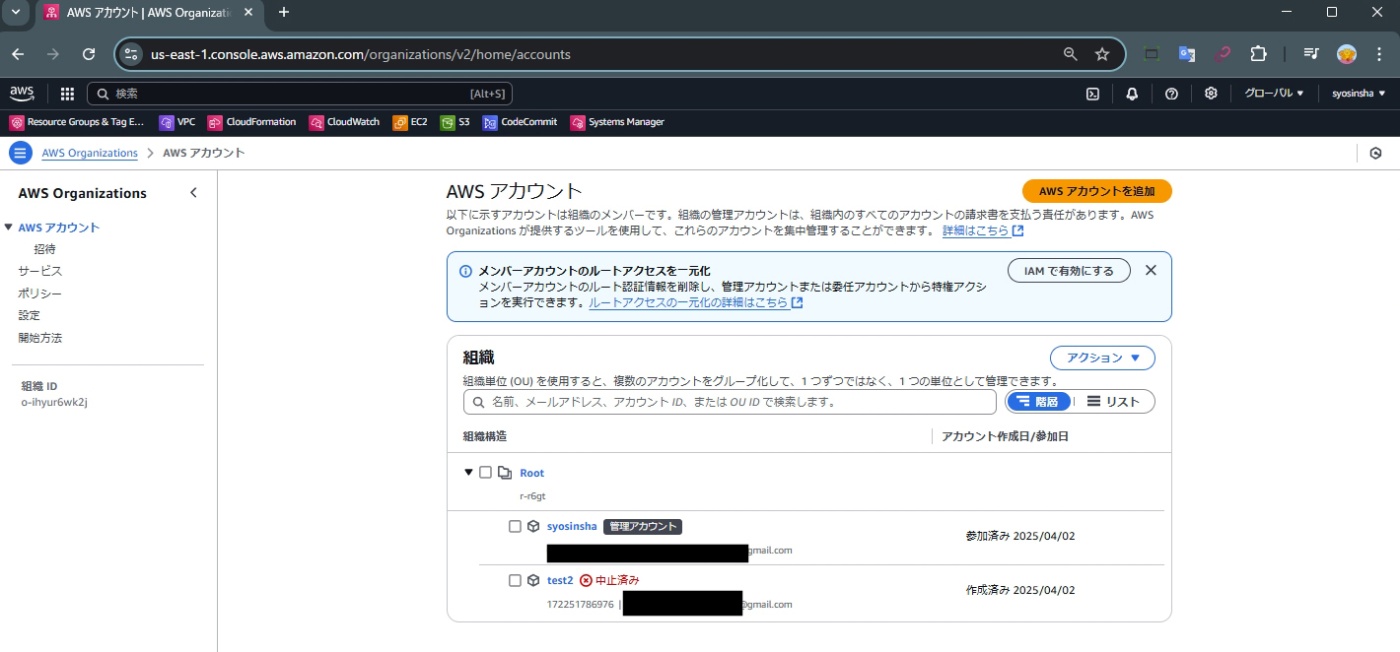Select the test2 account checkbox
The image size is (1400, 652).
point(515,580)
